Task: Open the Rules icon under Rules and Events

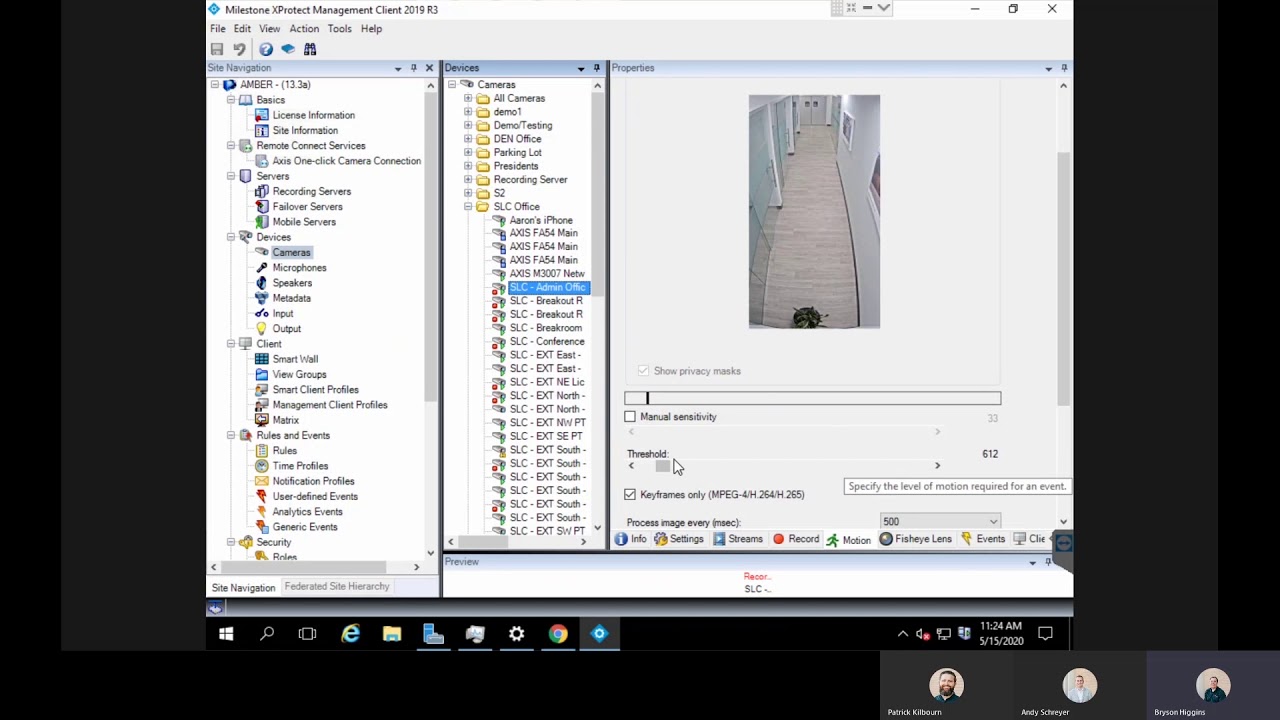Action: tap(262, 451)
